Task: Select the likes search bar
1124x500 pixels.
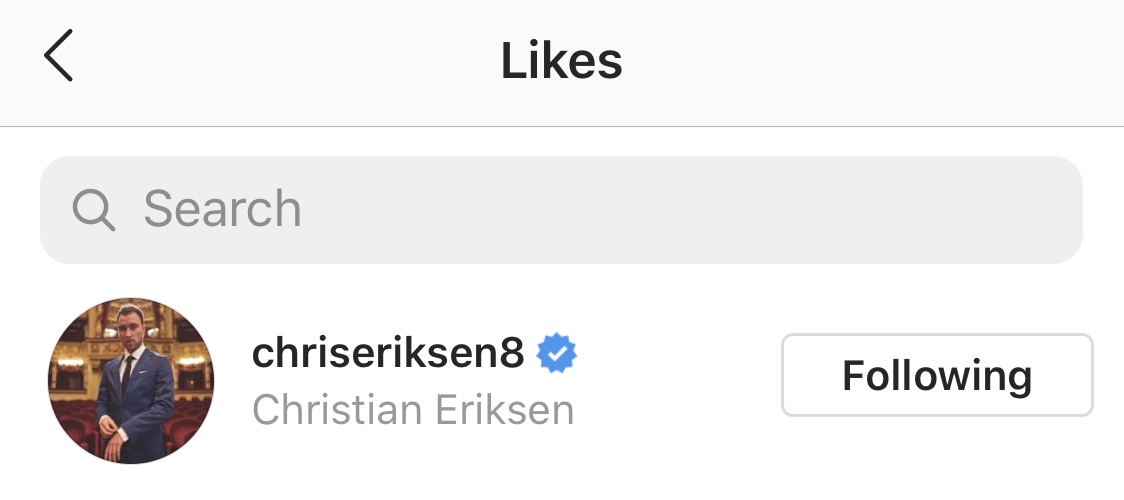Action: click(561, 210)
